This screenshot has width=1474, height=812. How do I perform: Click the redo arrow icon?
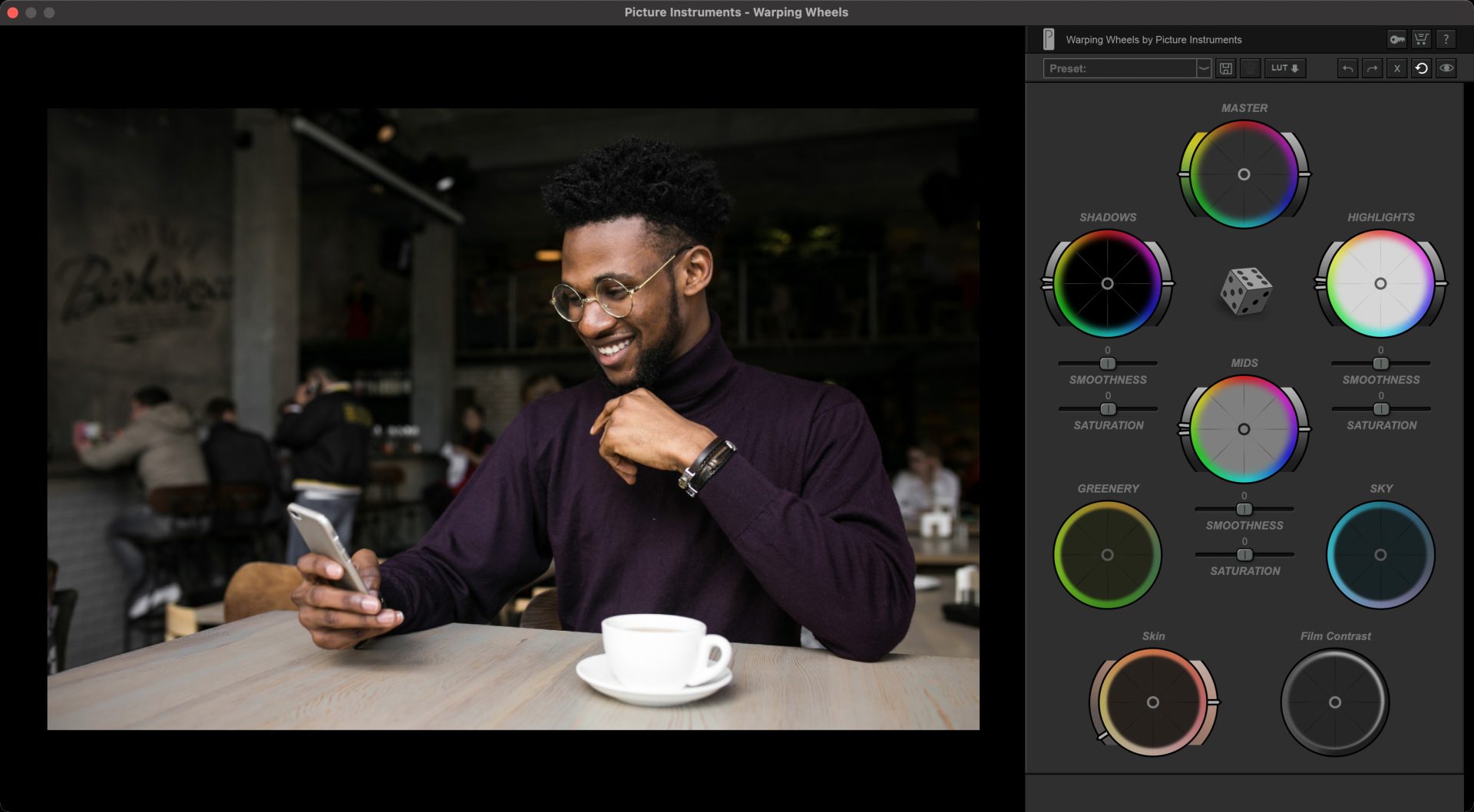pos(1372,68)
